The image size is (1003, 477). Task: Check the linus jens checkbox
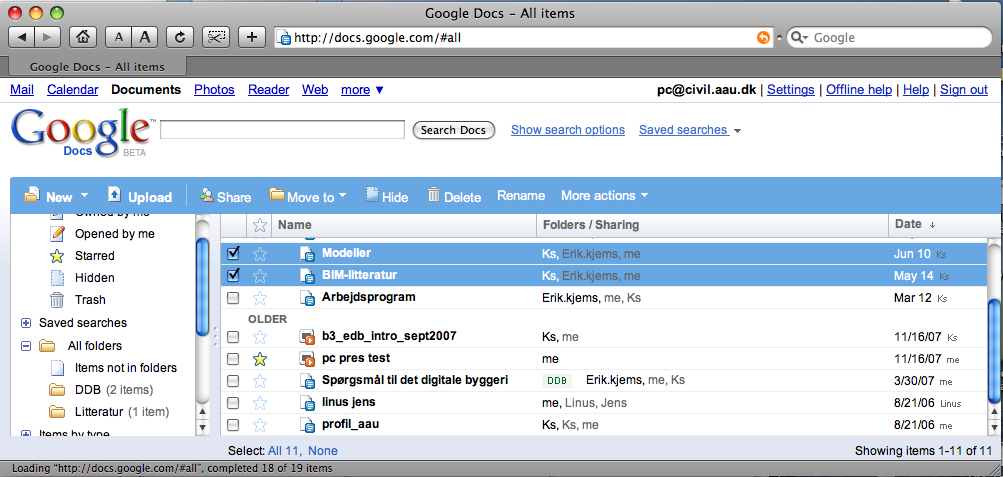[233, 403]
